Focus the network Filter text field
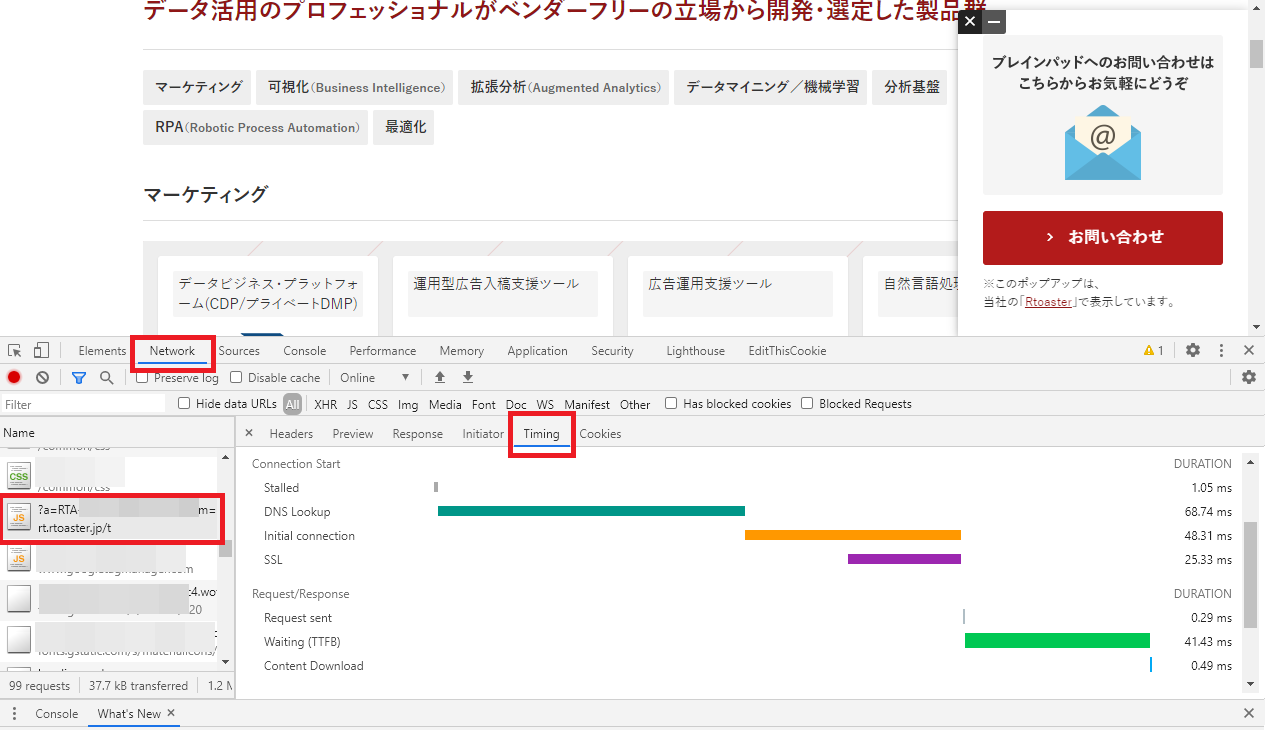The image size is (1265, 730). click(x=84, y=404)
